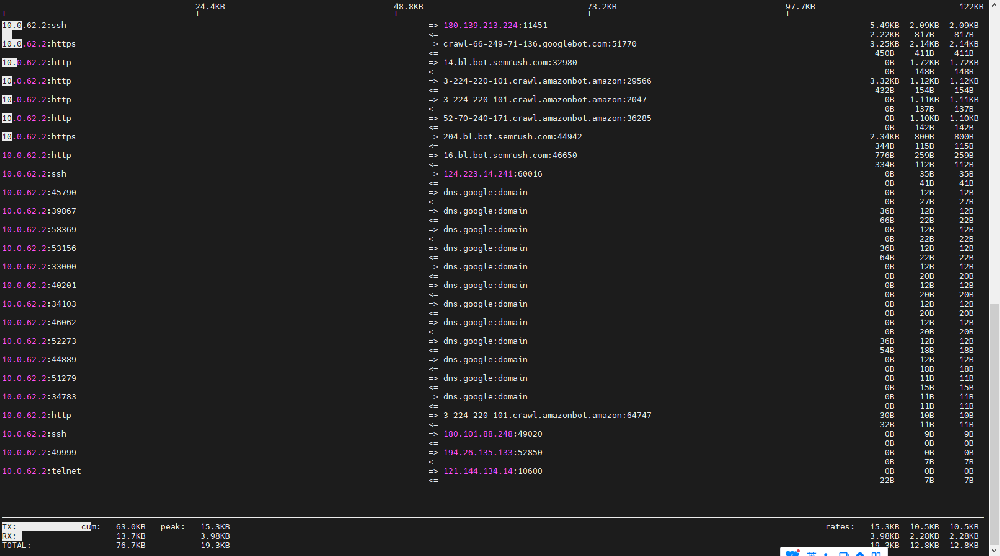Click the scrollbar down arrow
Screen dimensions: 1000x556
(x=994, y=550)
